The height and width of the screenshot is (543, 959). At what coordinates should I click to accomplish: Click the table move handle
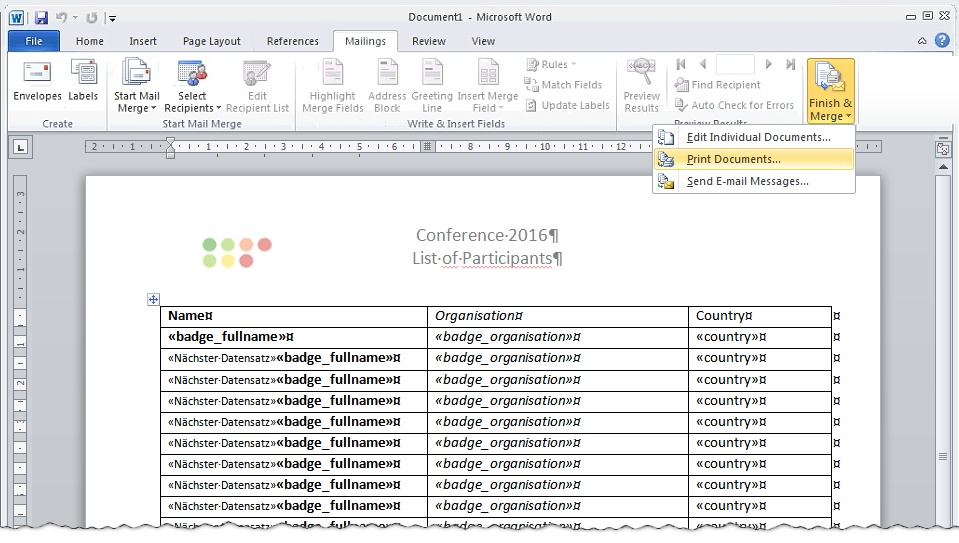click(x=154, y=299)
